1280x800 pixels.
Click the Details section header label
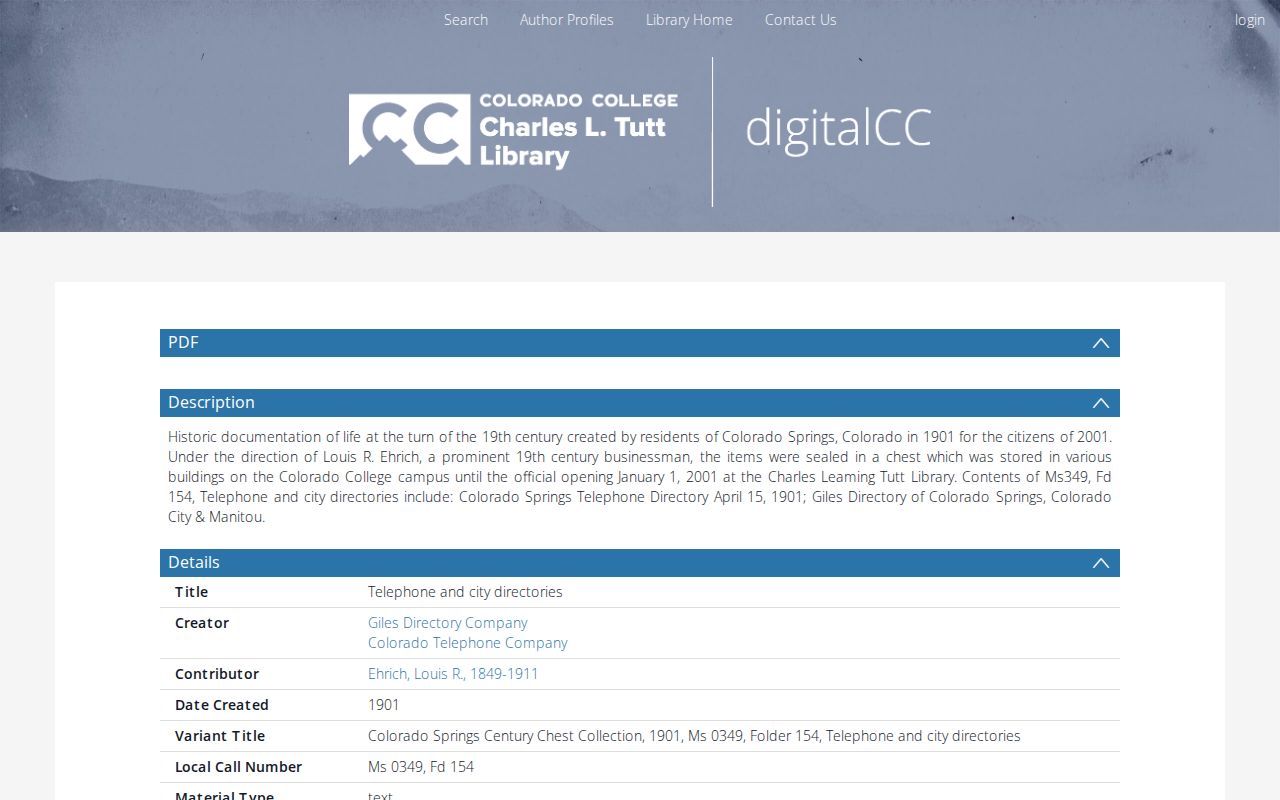(x=194, y=563)
